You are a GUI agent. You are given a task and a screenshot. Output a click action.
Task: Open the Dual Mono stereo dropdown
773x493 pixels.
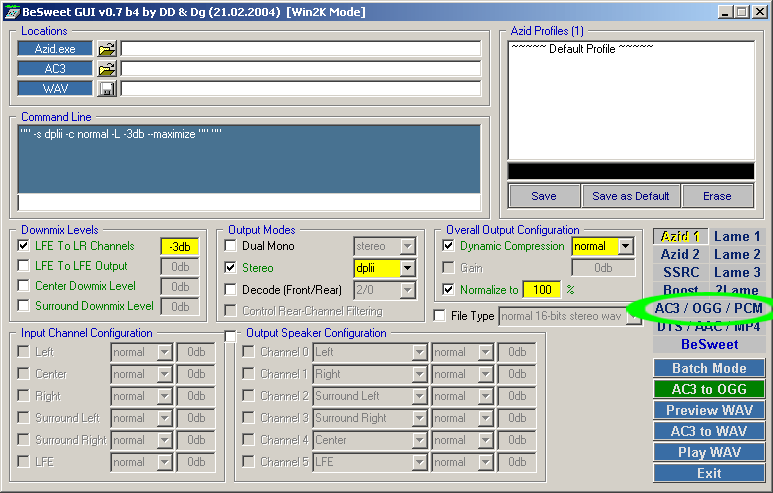click(407, 246)
